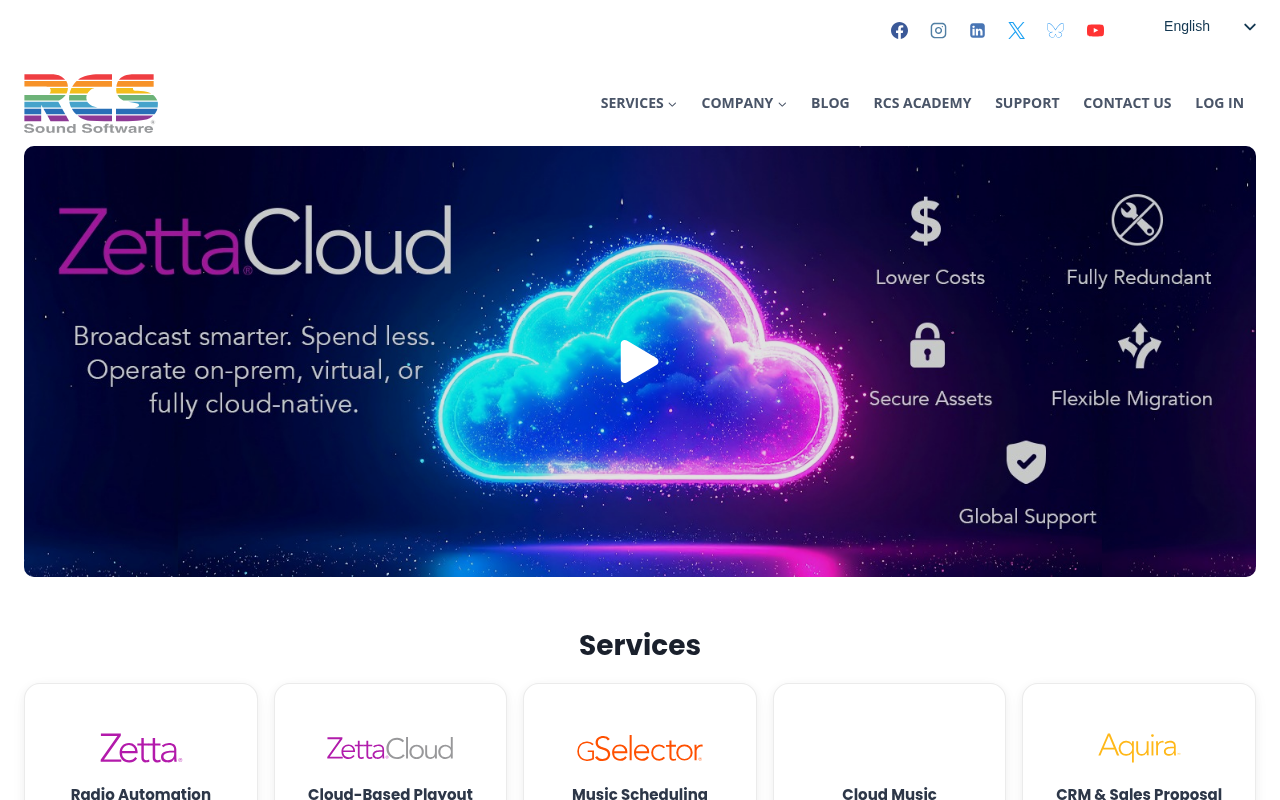Click the Log In link
This screenshot has width=1280, height=800.
(x=1219, y=103)
